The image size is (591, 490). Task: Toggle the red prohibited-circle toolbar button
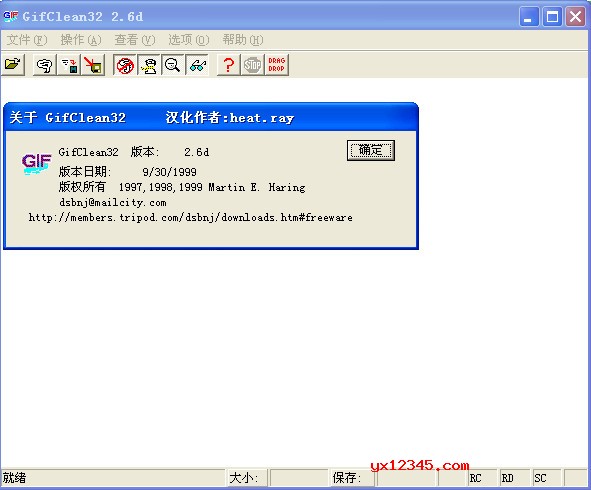pos(125,65)
